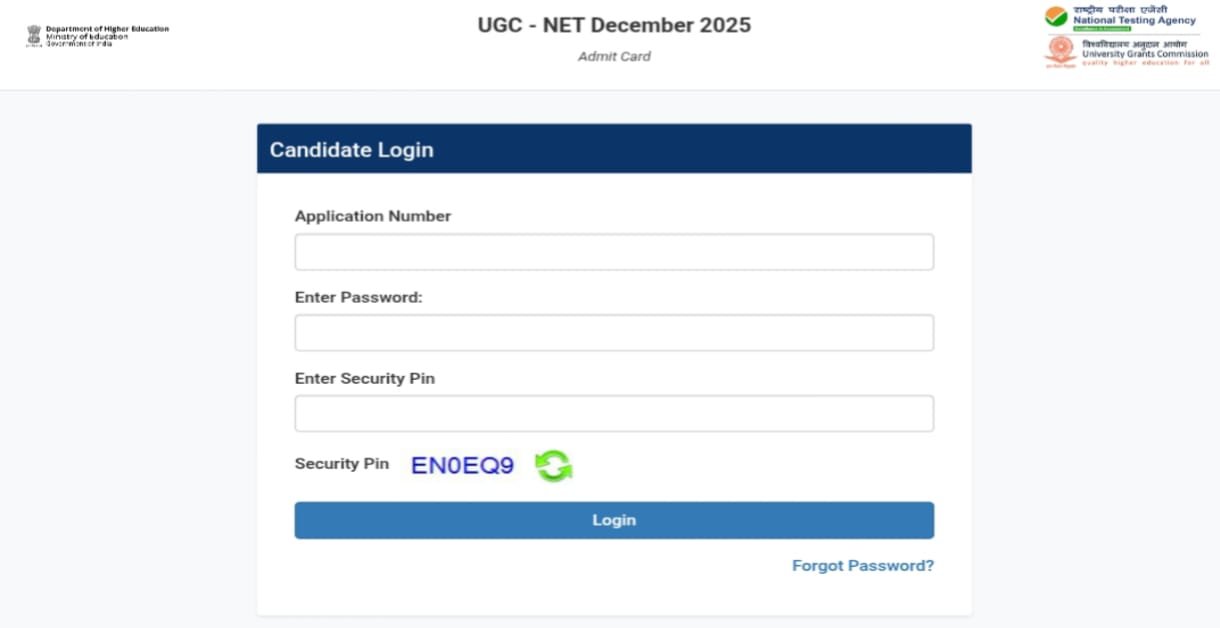Click the Department of Higher Education text
Viewport: 1220px width, 628px height.
[107, 29]
